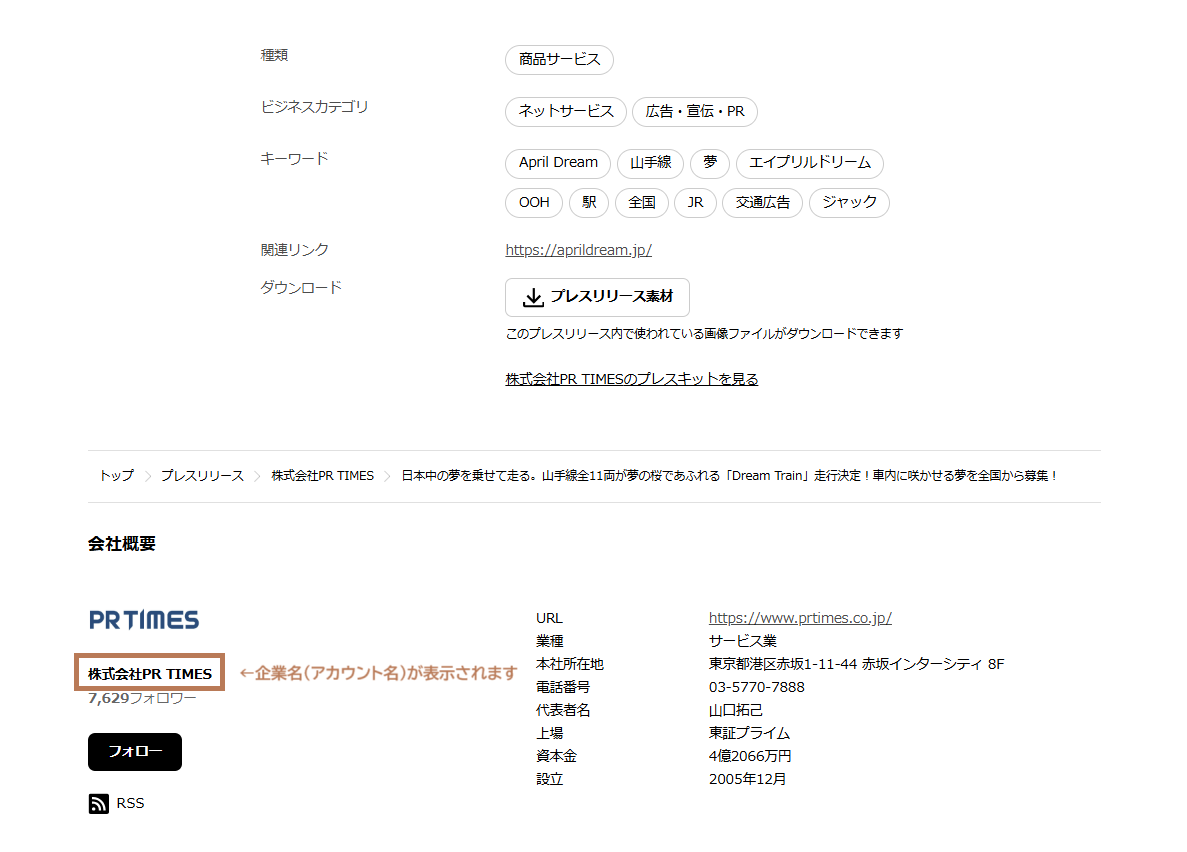Select the 夢 keyword tag

pos(710,163)
